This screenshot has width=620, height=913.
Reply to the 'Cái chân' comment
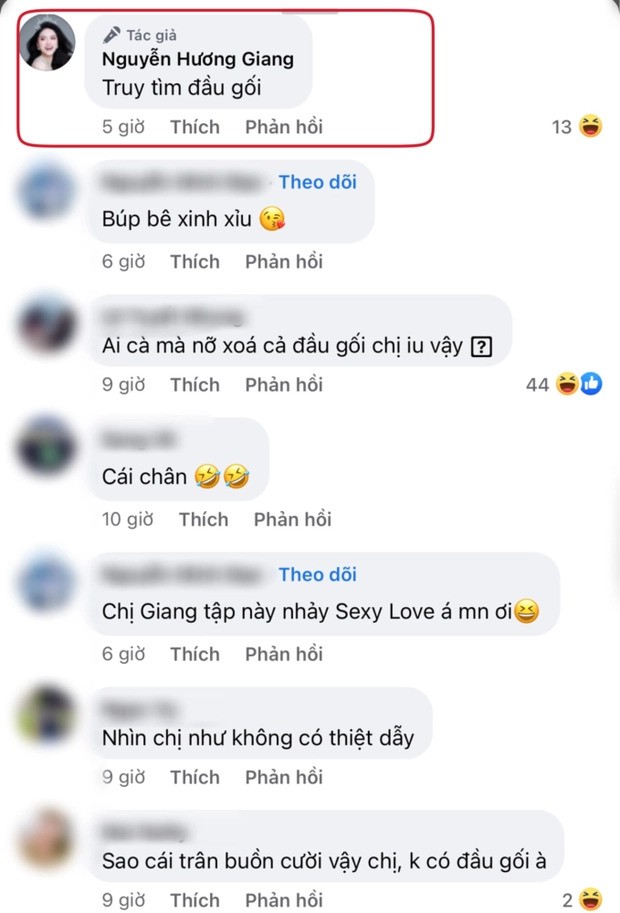292,519
